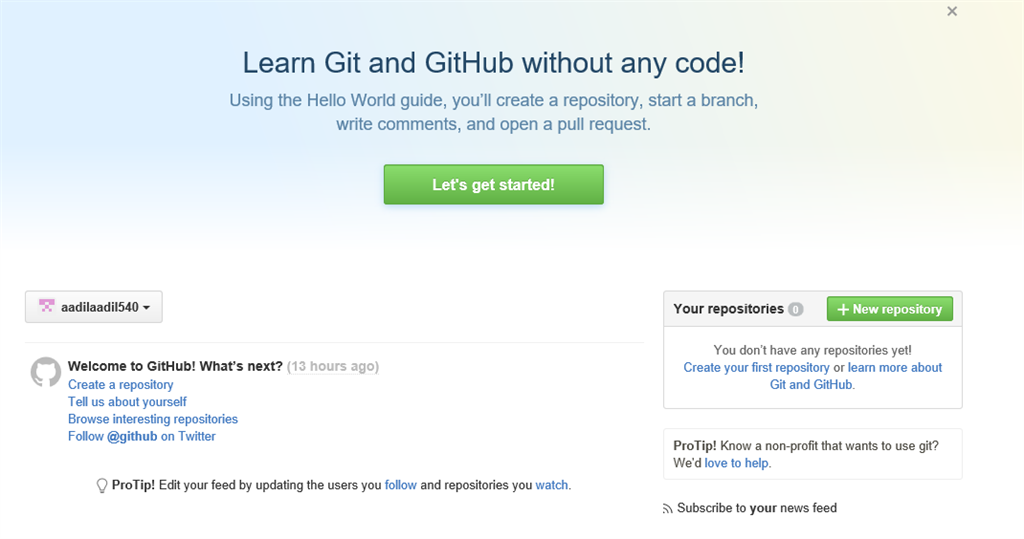Browse interesting repositories link
The width and height of the screenshot is (1024, 539).
pyautogui.click(x=153, y=419)
